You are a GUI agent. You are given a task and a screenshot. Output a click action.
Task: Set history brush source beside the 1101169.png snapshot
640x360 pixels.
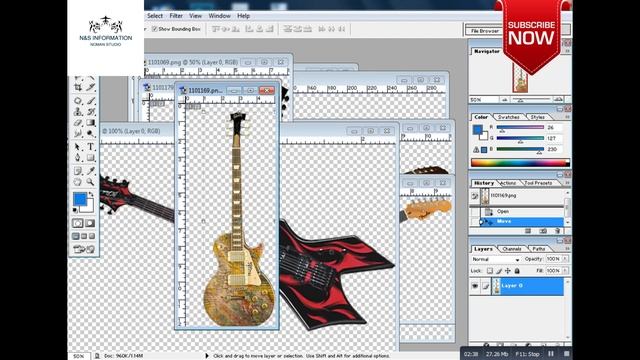coord(475,196)
